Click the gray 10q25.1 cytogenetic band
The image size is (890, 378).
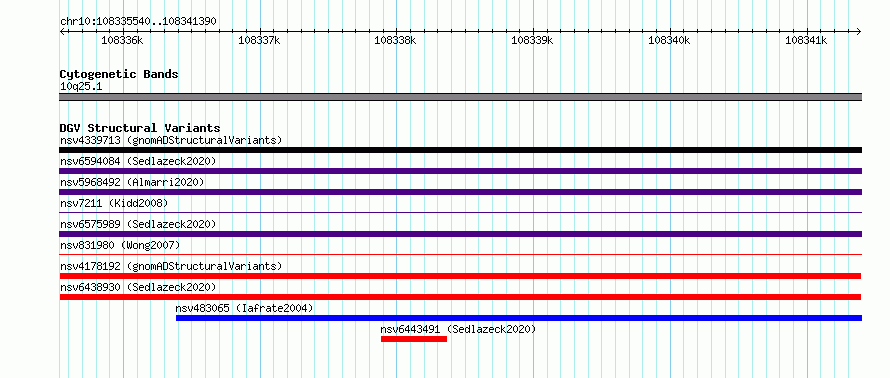[460, 97]
